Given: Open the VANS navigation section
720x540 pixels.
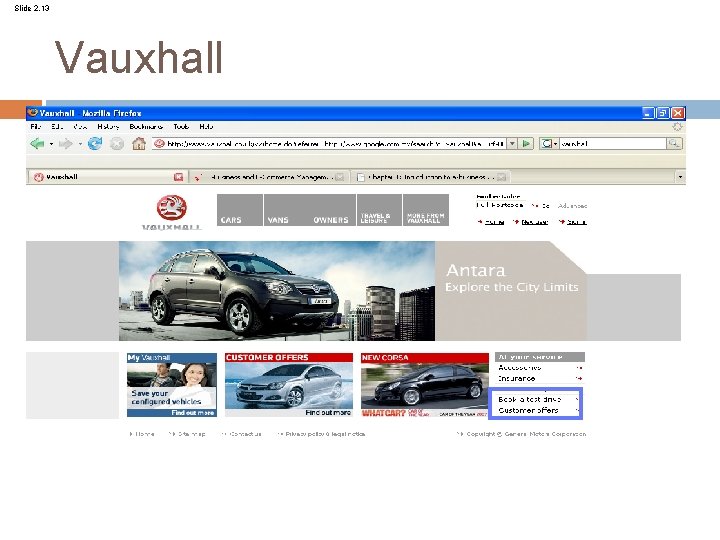Looking at the screenshot, I should click(x=287, y=210).
